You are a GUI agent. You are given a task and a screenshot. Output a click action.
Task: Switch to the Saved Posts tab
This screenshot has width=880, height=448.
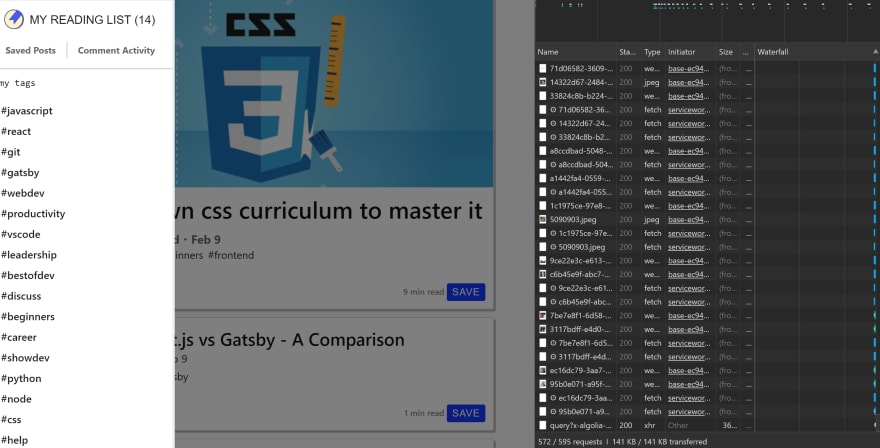pyautogui.click(x=30, y=51)
